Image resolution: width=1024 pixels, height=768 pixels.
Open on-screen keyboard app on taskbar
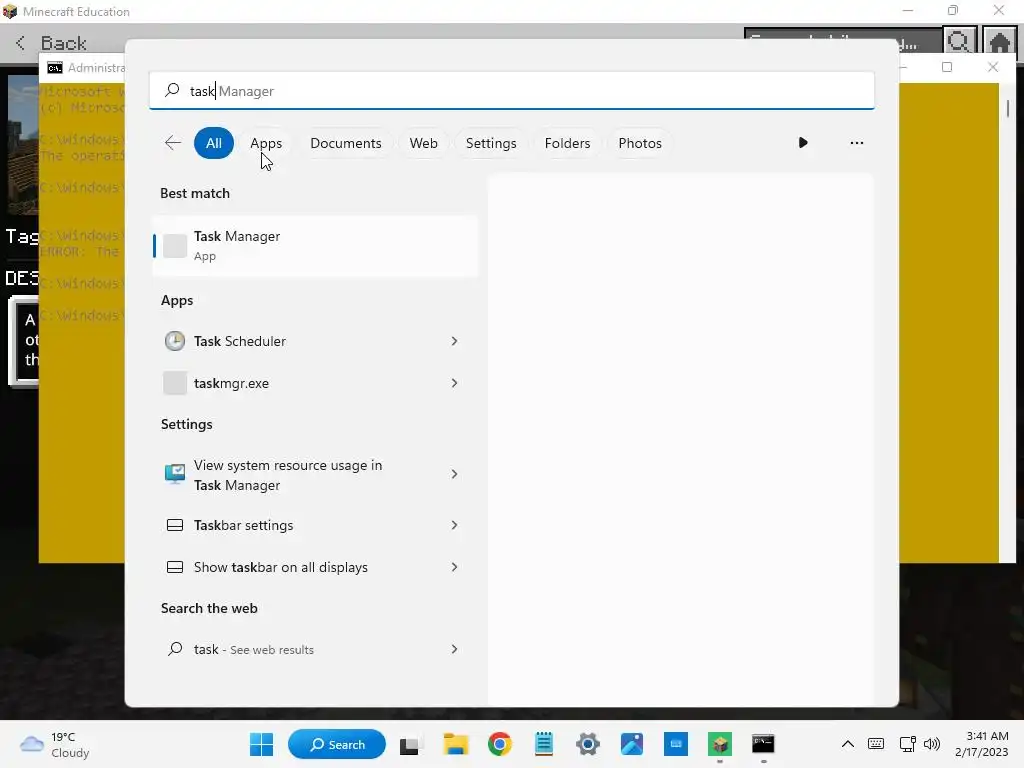pos(676,744)
